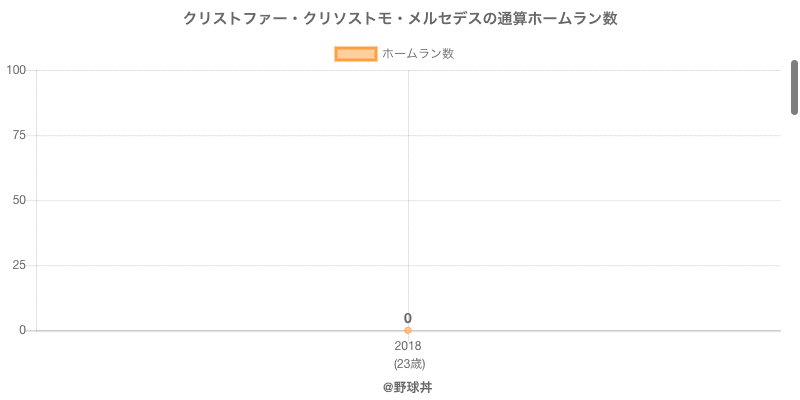Select the 25 y-axis tick label
Image resolution: width=800 pixels, height=400 pixels.
(x=19, y=265)
